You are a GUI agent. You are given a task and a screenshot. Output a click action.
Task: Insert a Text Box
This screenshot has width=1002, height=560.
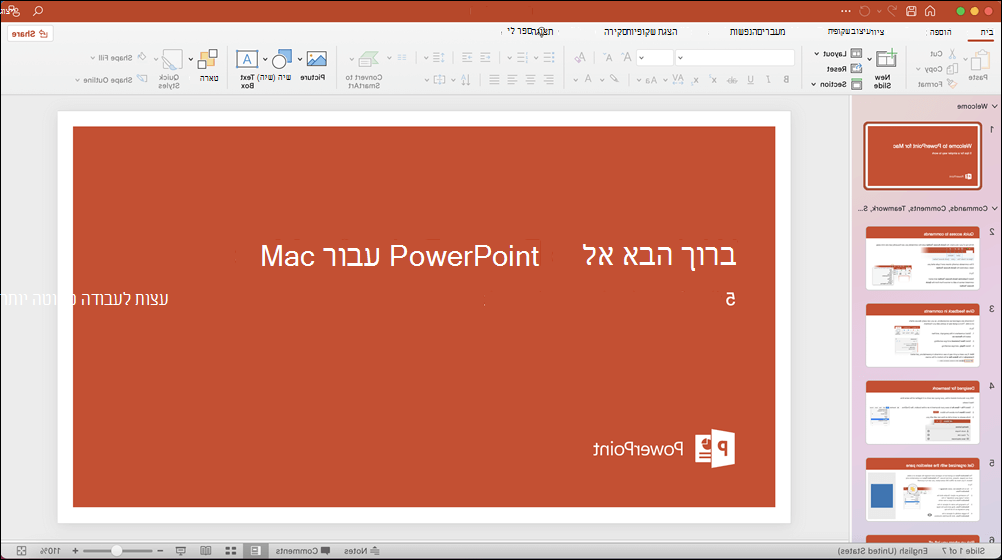point(247,59)
